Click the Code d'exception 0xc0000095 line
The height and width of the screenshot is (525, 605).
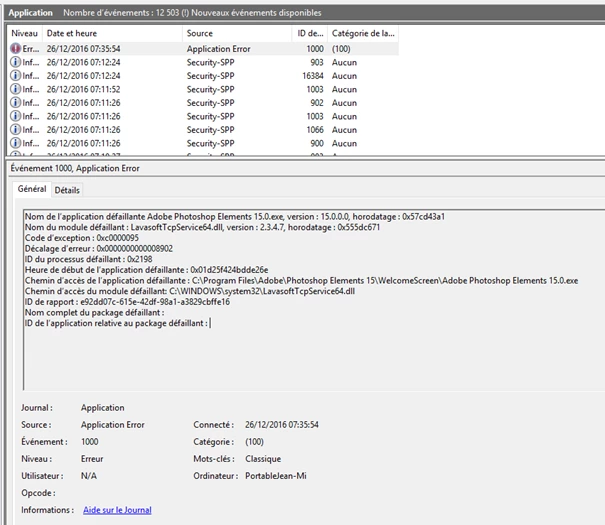82,238
